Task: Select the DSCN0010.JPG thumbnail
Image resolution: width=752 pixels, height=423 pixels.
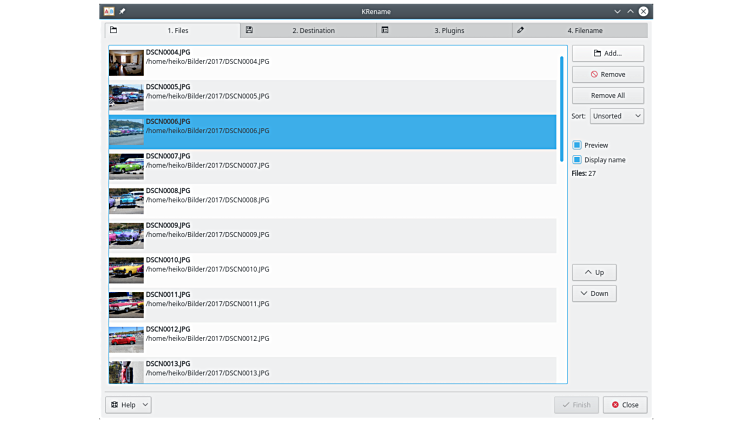Action: pyautogui.click(x=126, y=270)
